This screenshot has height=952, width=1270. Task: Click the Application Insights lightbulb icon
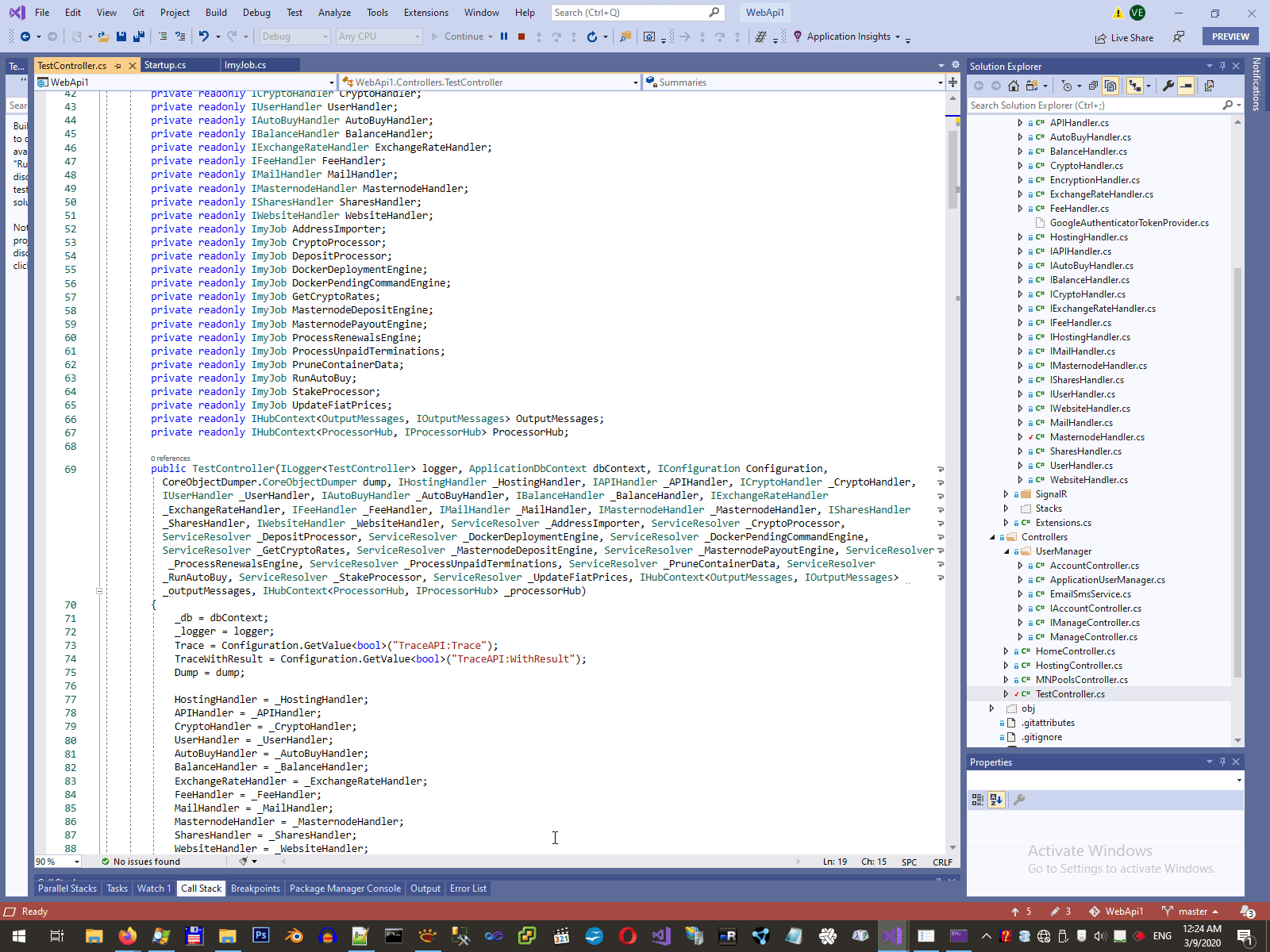797,36
